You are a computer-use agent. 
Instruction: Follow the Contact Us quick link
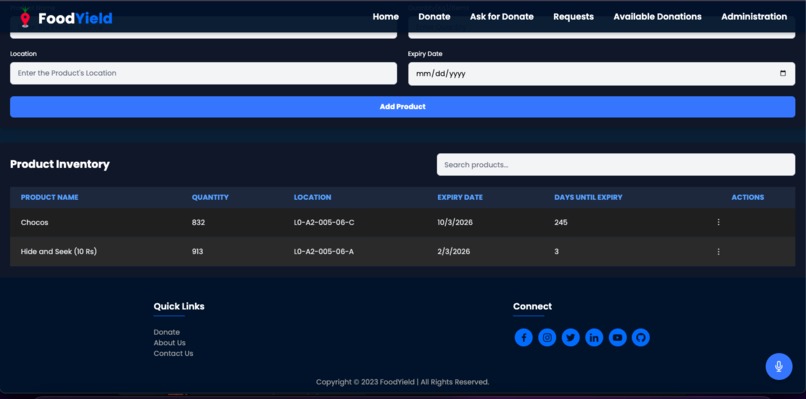173,354
